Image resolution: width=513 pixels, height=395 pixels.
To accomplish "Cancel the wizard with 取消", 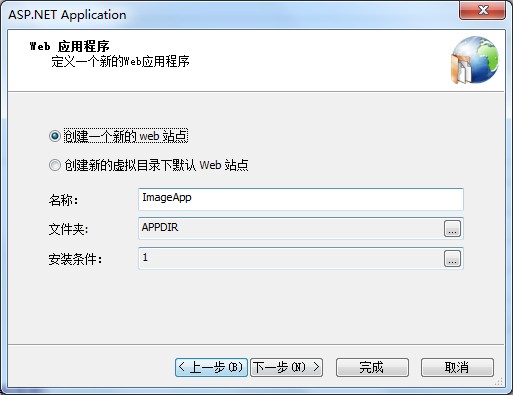I will coord(457,368).
